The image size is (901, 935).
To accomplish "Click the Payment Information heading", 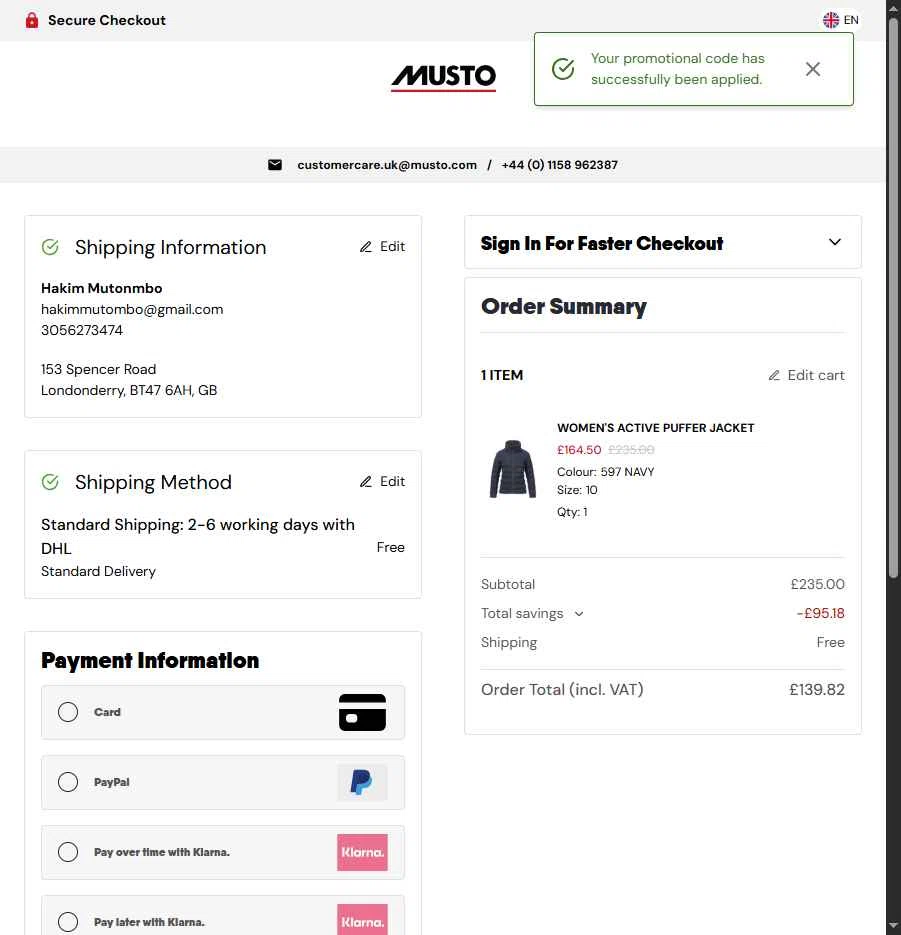I will pos(150,661).
